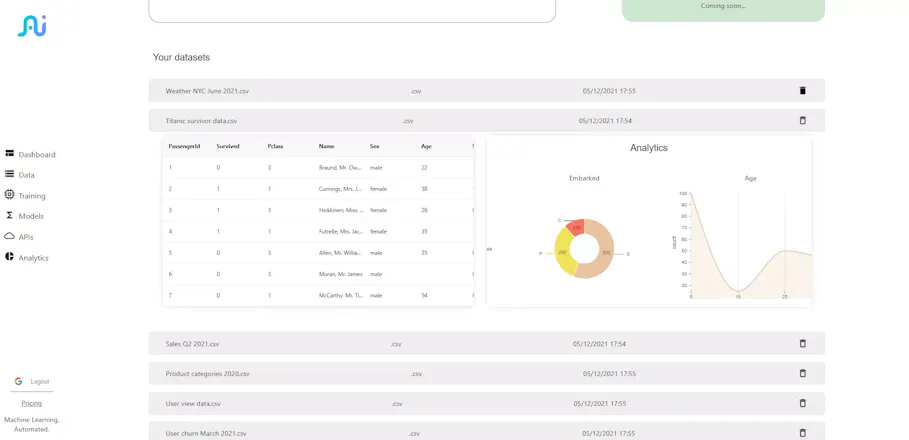This screenshot has width=909, height=440.
Task: Click the Name column header
Action: pos(326,146)
